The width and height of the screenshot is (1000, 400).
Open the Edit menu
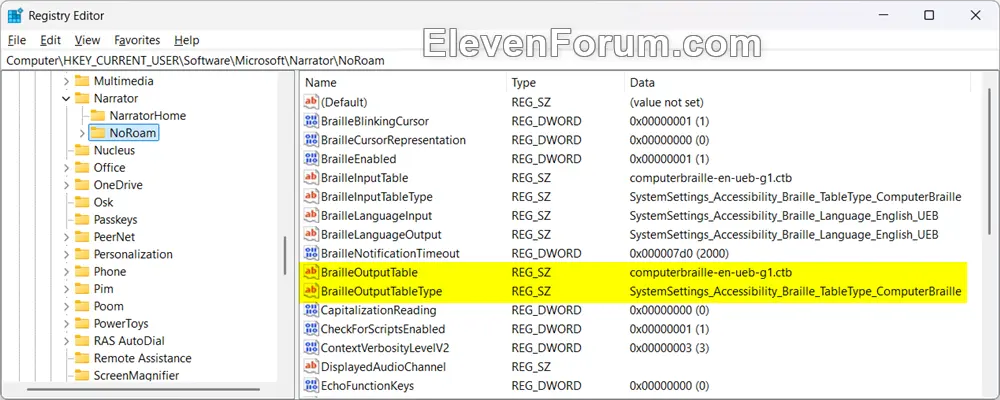pos(50,40)
